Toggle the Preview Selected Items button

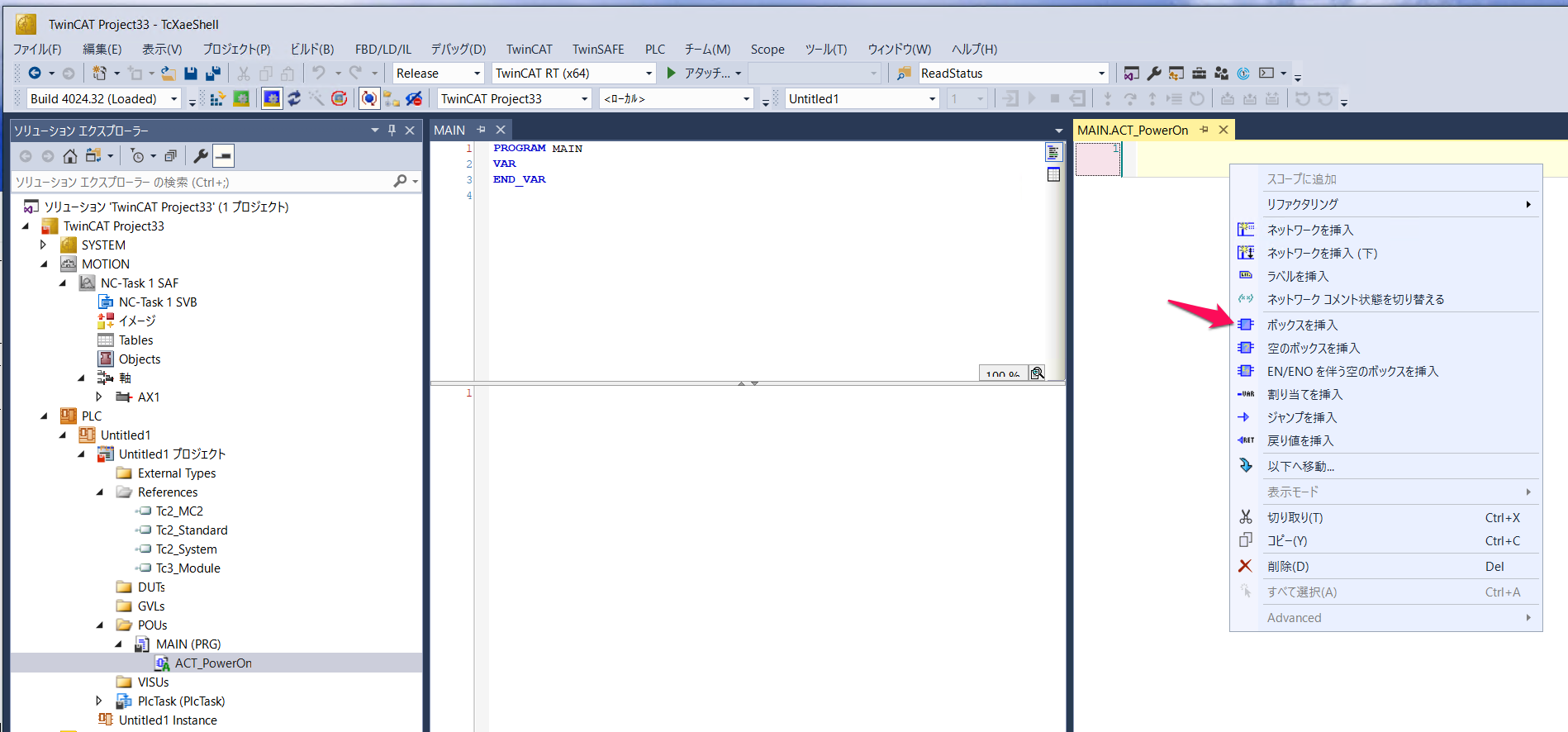coord(224,156)
